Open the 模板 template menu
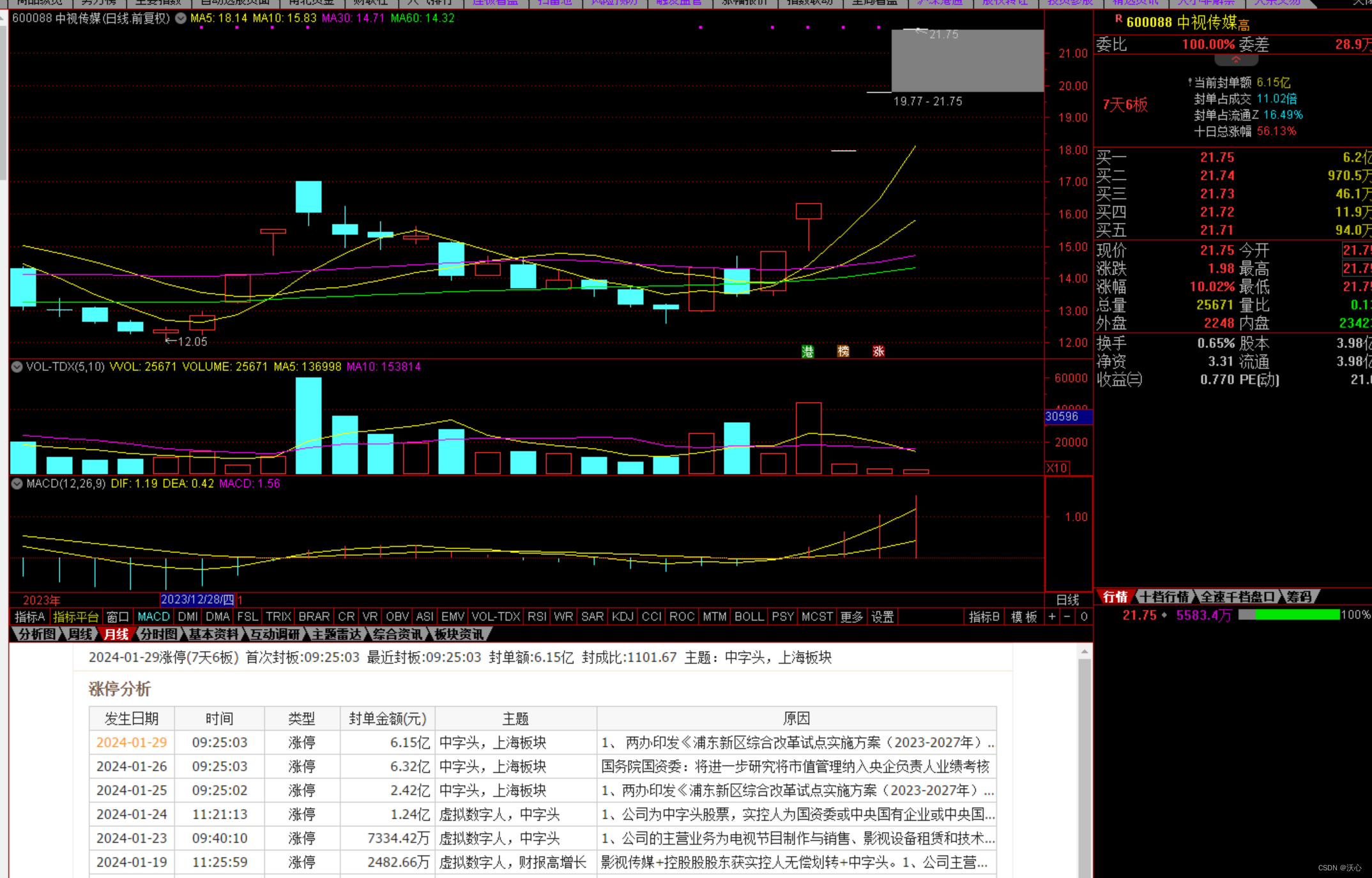This screenshot has height=878, width=1372. tap(1024, 617)
